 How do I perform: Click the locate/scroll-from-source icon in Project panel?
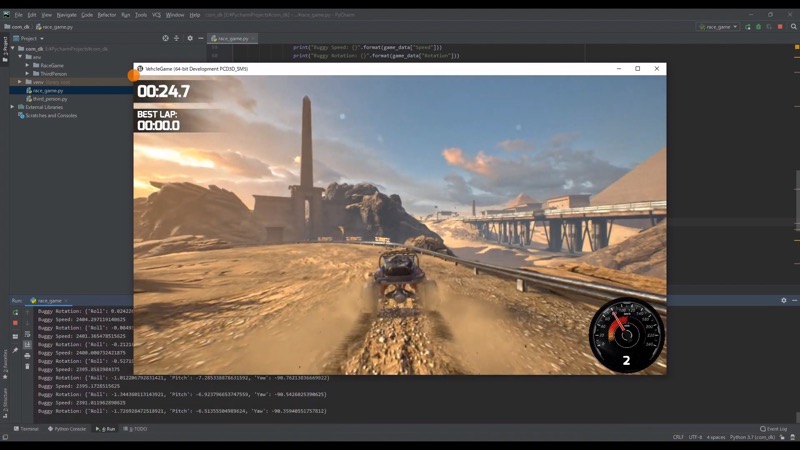click(x=165, y=38)
